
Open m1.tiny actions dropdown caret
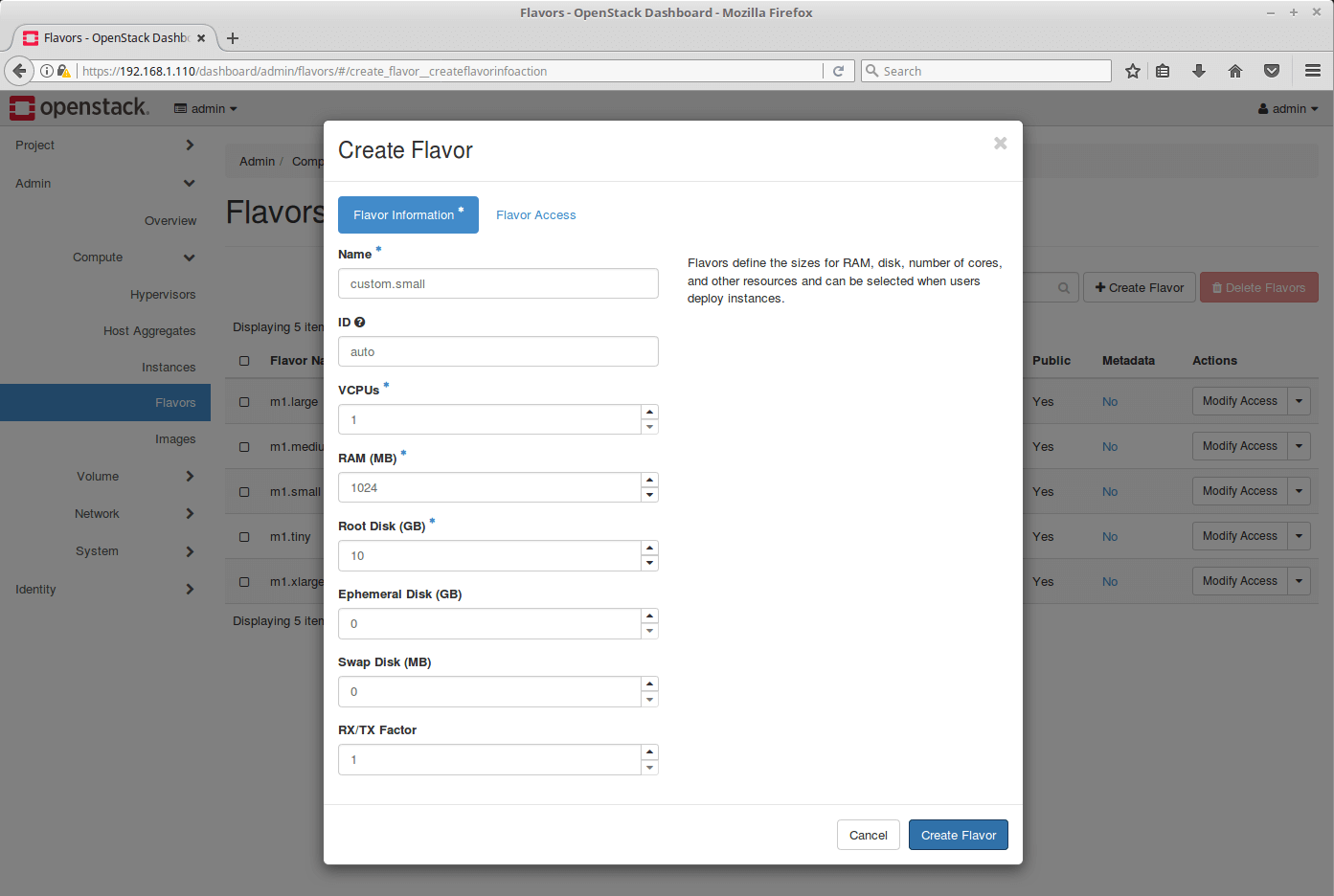pos(1299,536)
